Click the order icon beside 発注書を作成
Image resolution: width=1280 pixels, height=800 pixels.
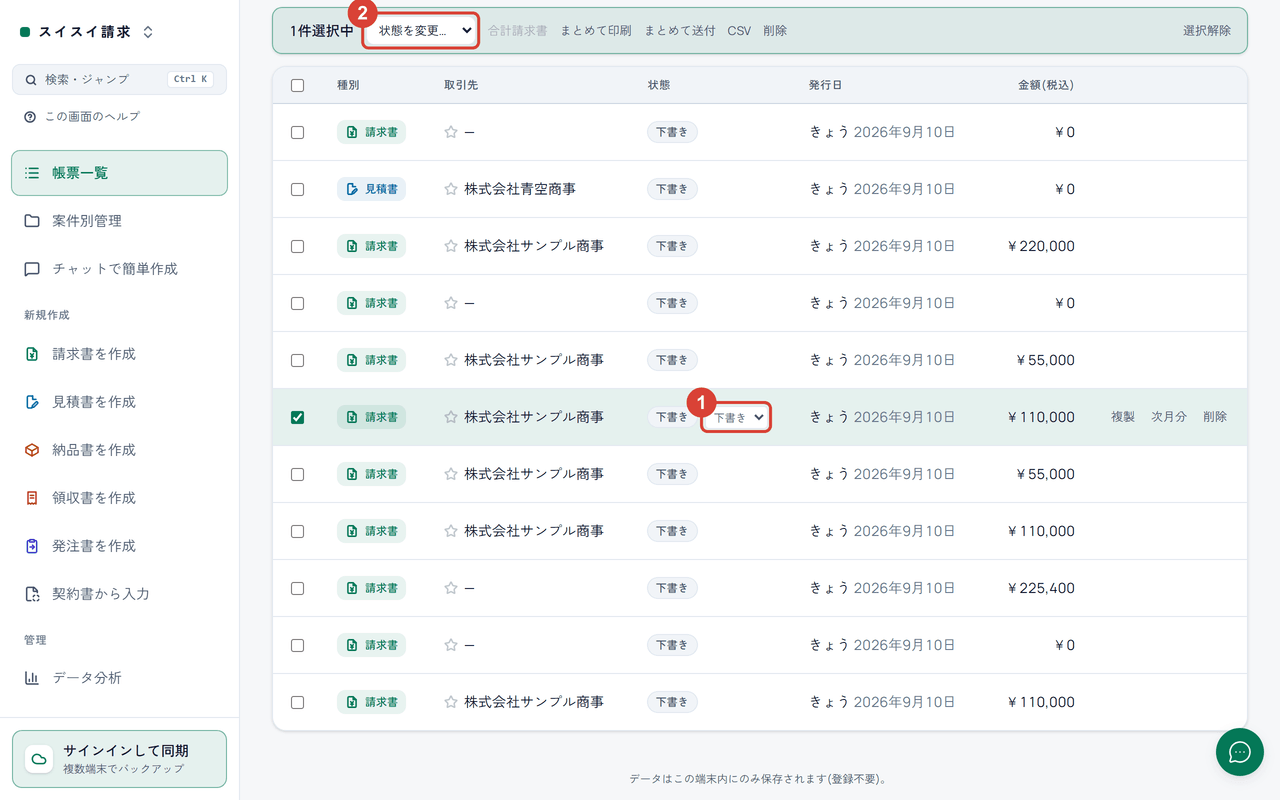tap(32, 546)
